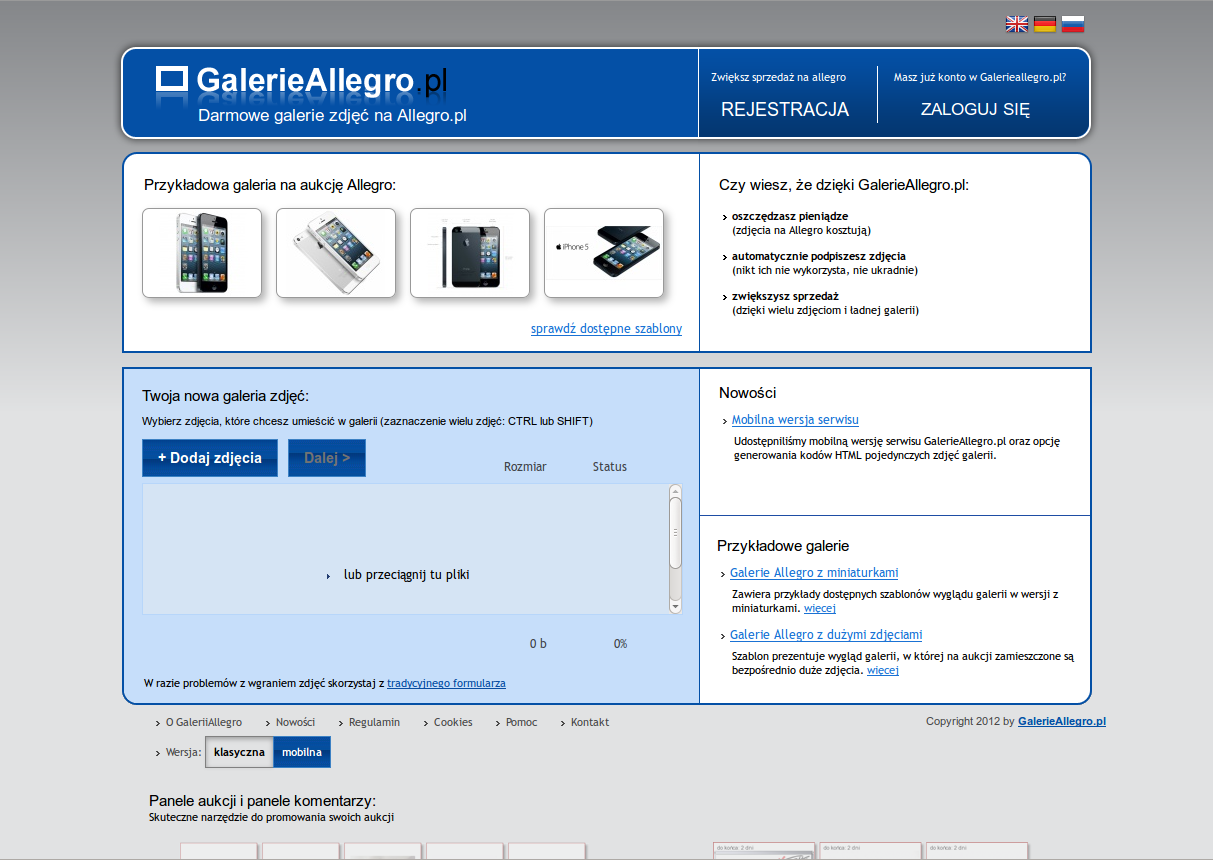Viewport: 1213px width, 860px height.
Task: Switch language with the German flag
Action: [x=1044, y=24]
